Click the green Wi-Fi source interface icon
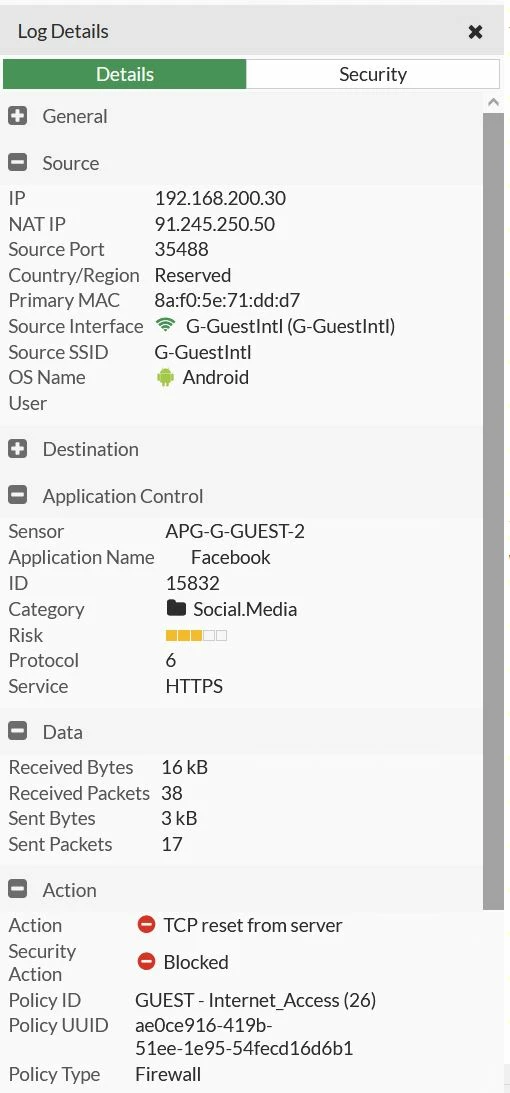 [x=165, y=325]
